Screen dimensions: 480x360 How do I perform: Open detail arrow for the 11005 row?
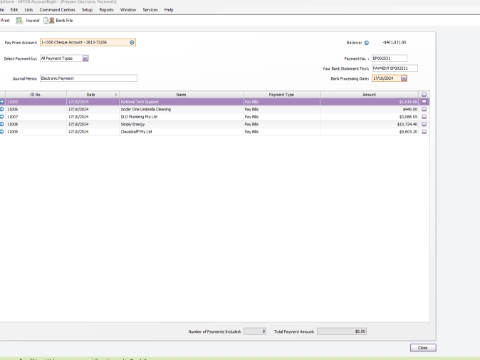click(x=2, y=102)
